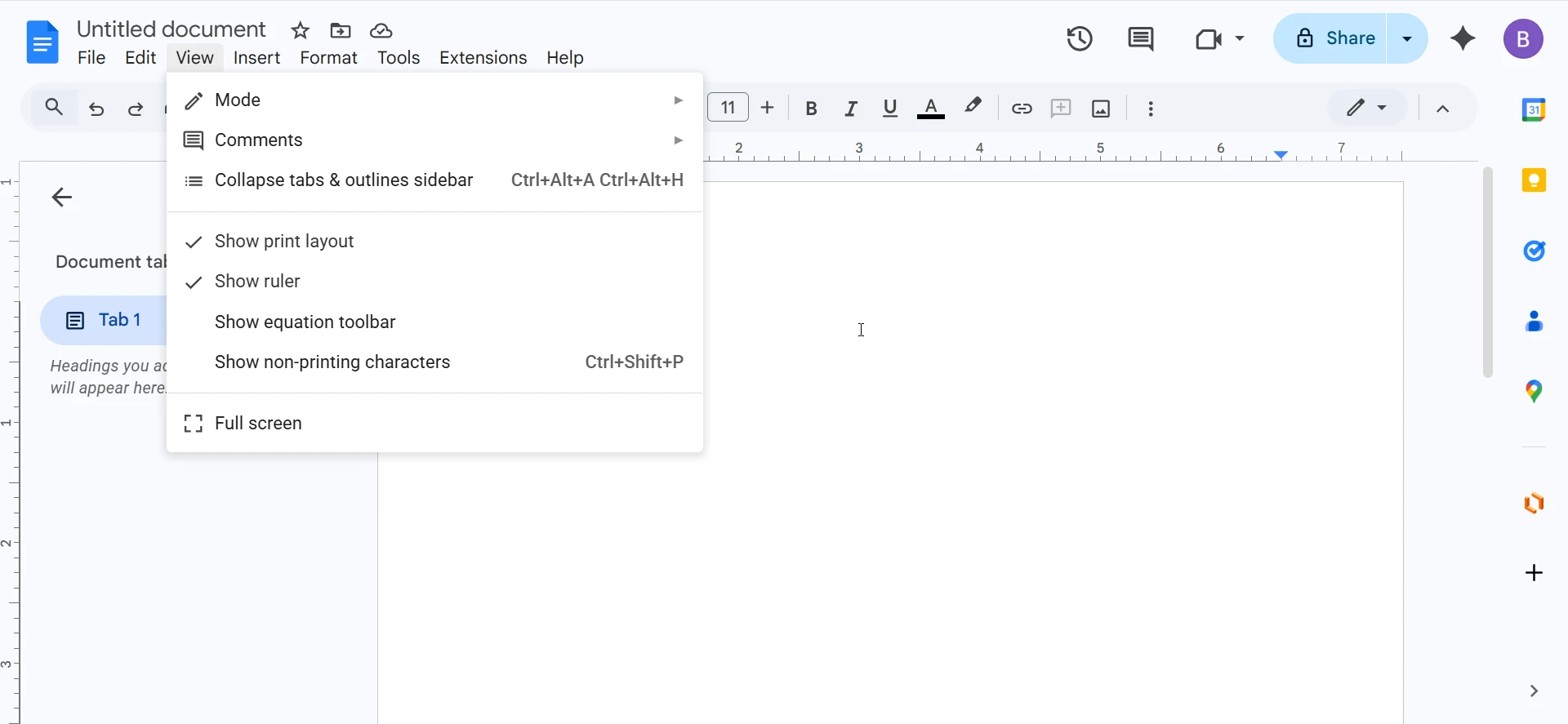
Task: Insert link using the toolbar icon
Action: 1022,109
